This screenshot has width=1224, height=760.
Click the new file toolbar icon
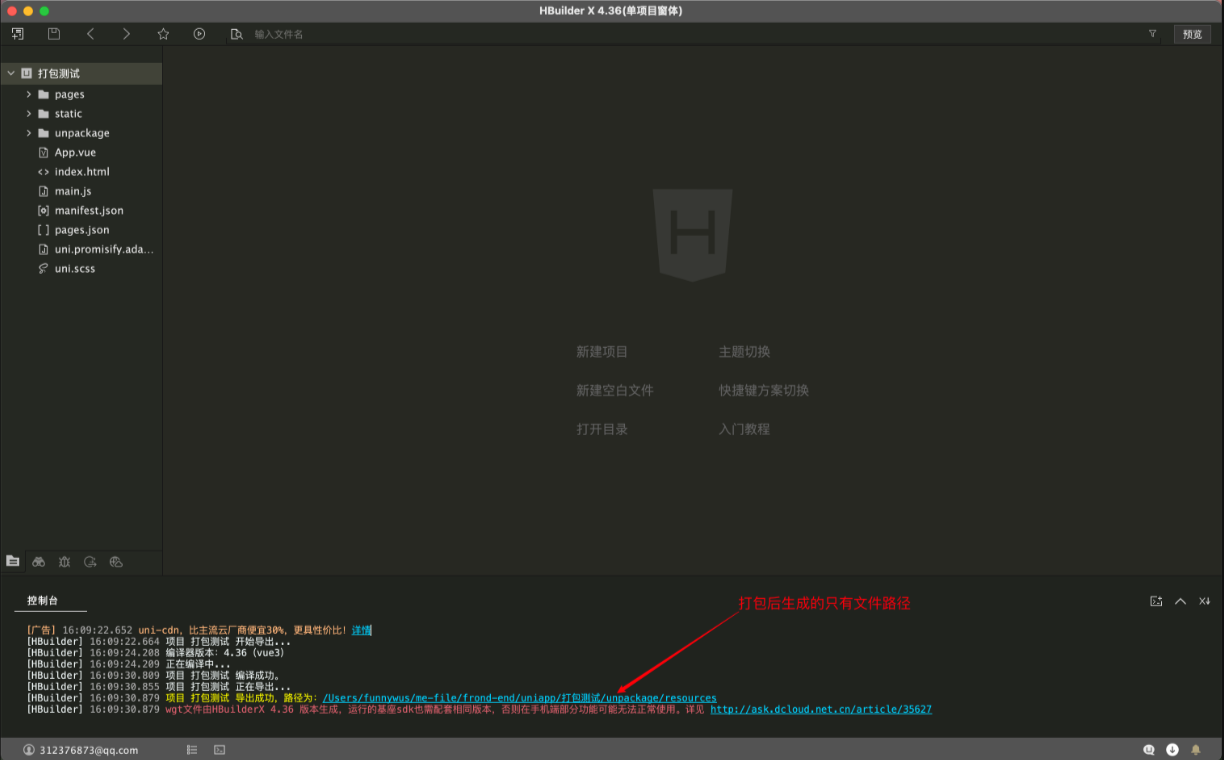point(18,34)
